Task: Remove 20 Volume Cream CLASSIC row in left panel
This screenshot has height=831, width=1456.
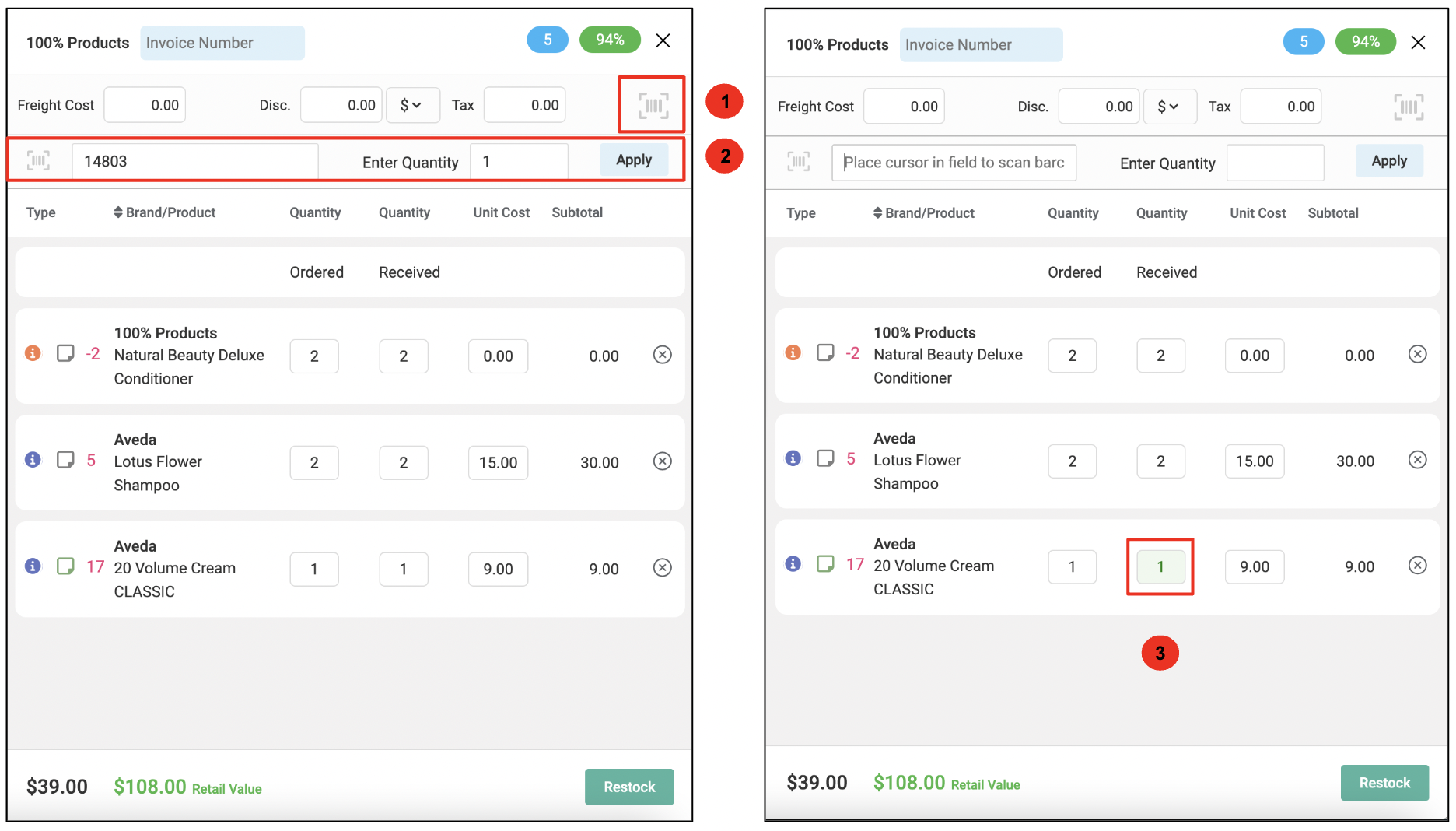Action: point(662,567)
